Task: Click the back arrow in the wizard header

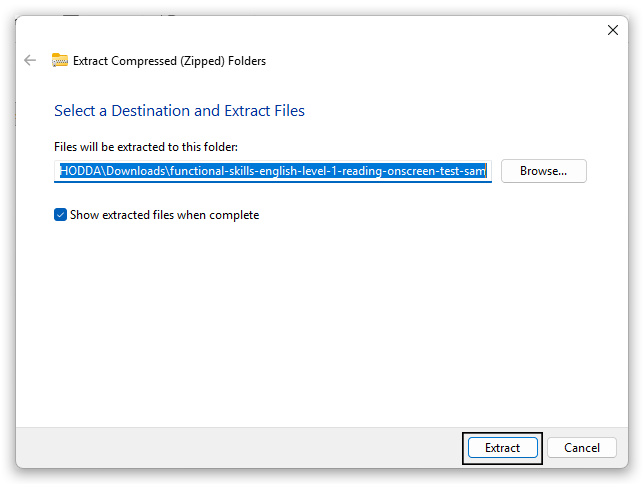Action: point(30,60)
